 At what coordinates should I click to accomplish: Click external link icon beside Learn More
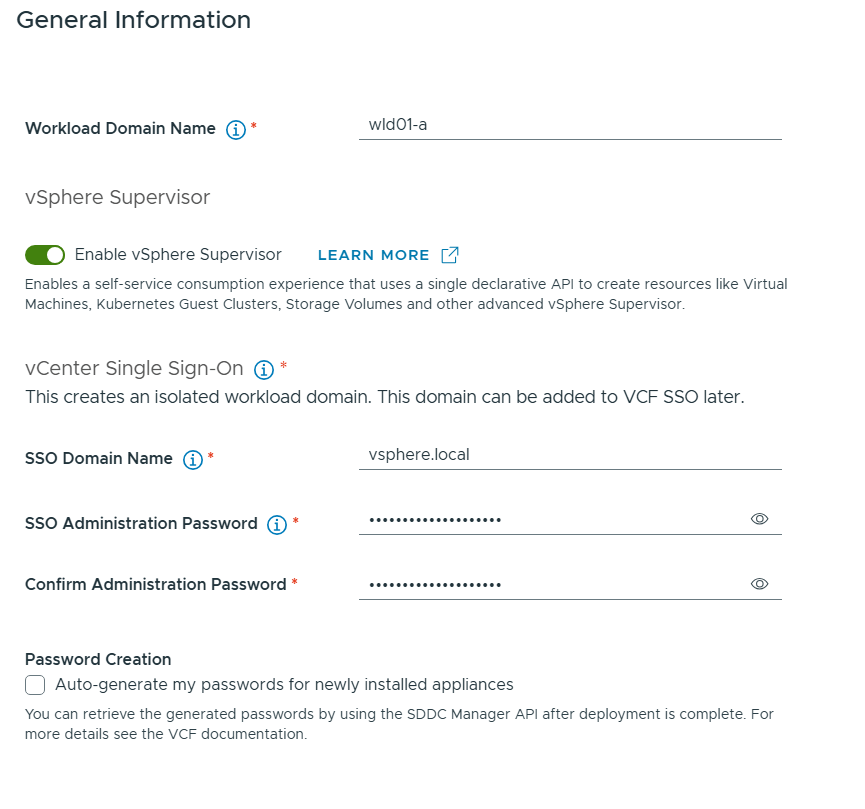450,255
